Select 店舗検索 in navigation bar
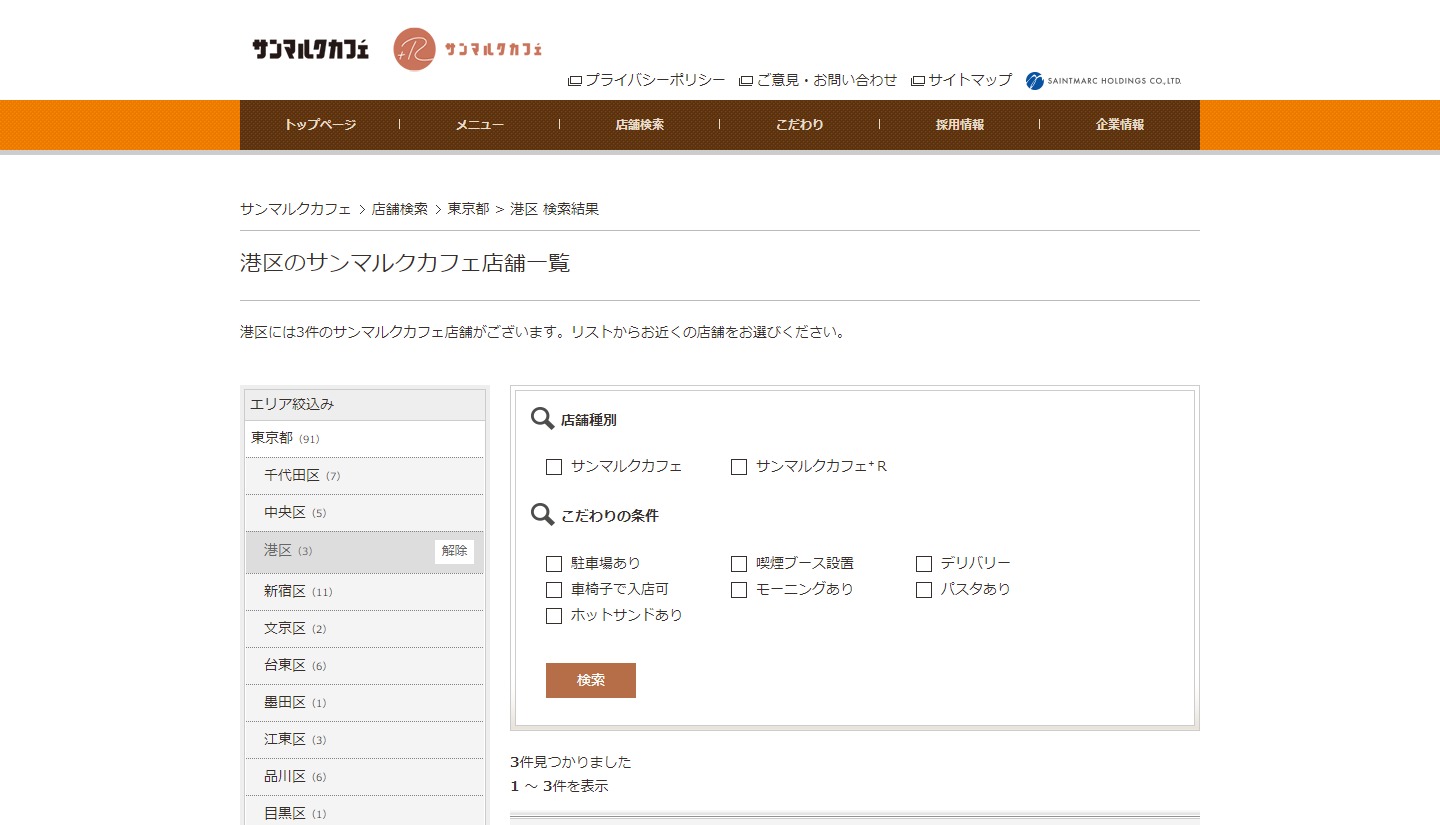The height and width of the screenshot is (825, 1440). coord(640,125)
